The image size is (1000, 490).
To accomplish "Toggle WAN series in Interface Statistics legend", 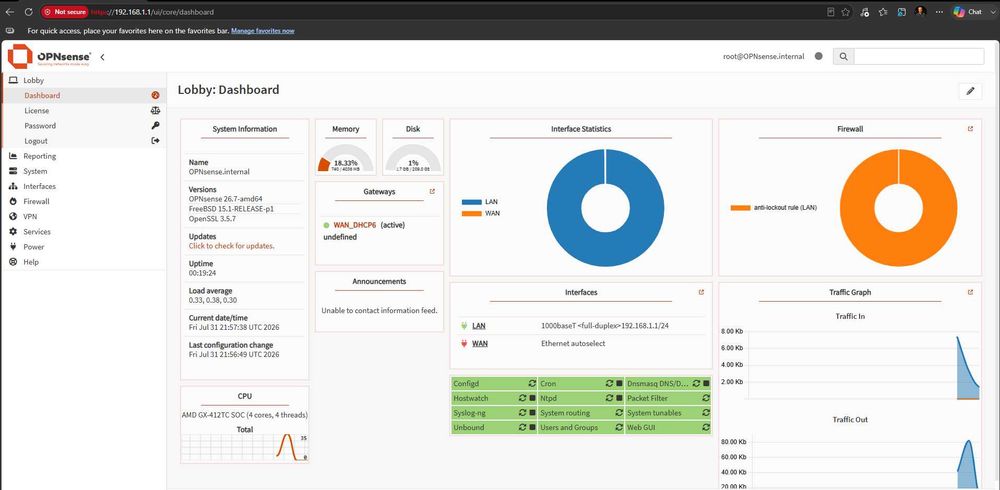I will tap(471, 213).
